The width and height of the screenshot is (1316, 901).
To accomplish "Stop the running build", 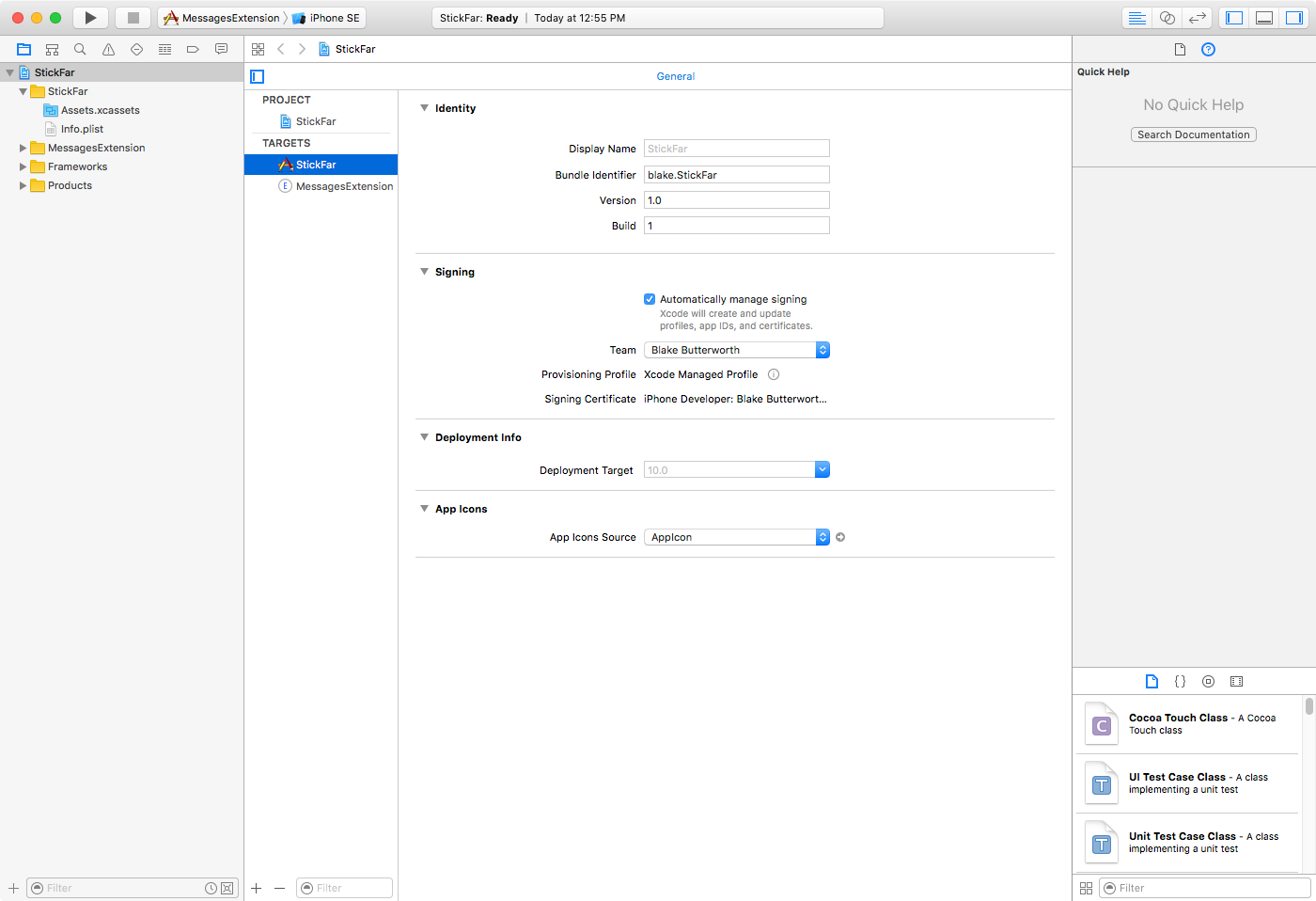I will point(133,18).
